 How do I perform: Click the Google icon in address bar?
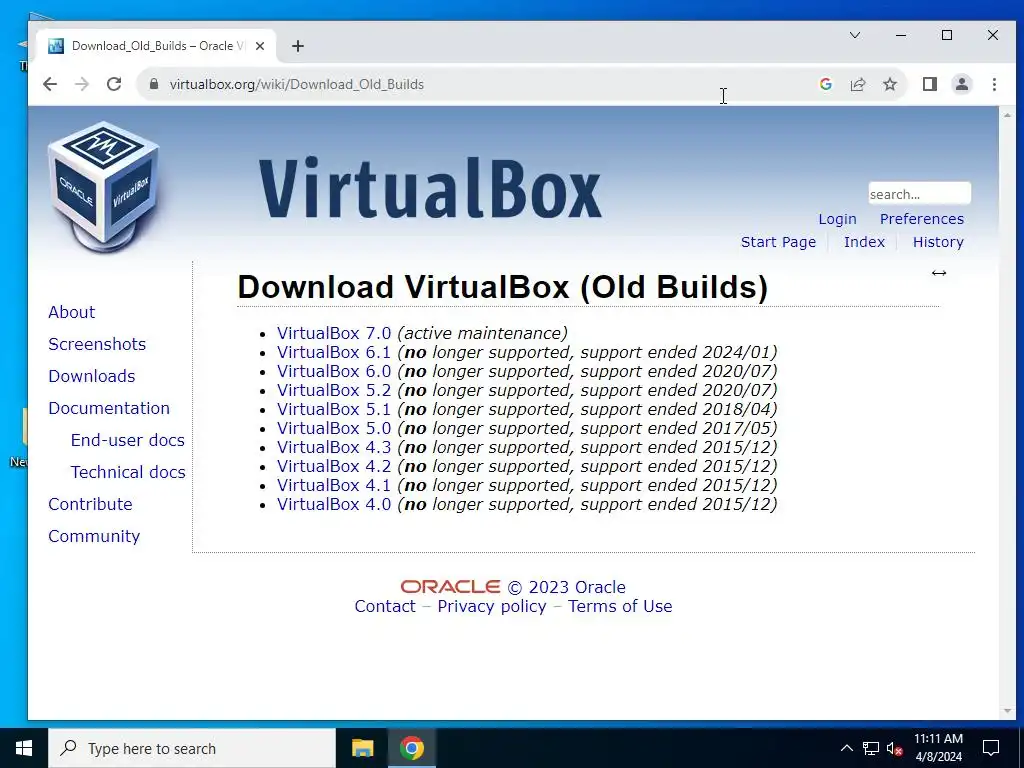825,84
